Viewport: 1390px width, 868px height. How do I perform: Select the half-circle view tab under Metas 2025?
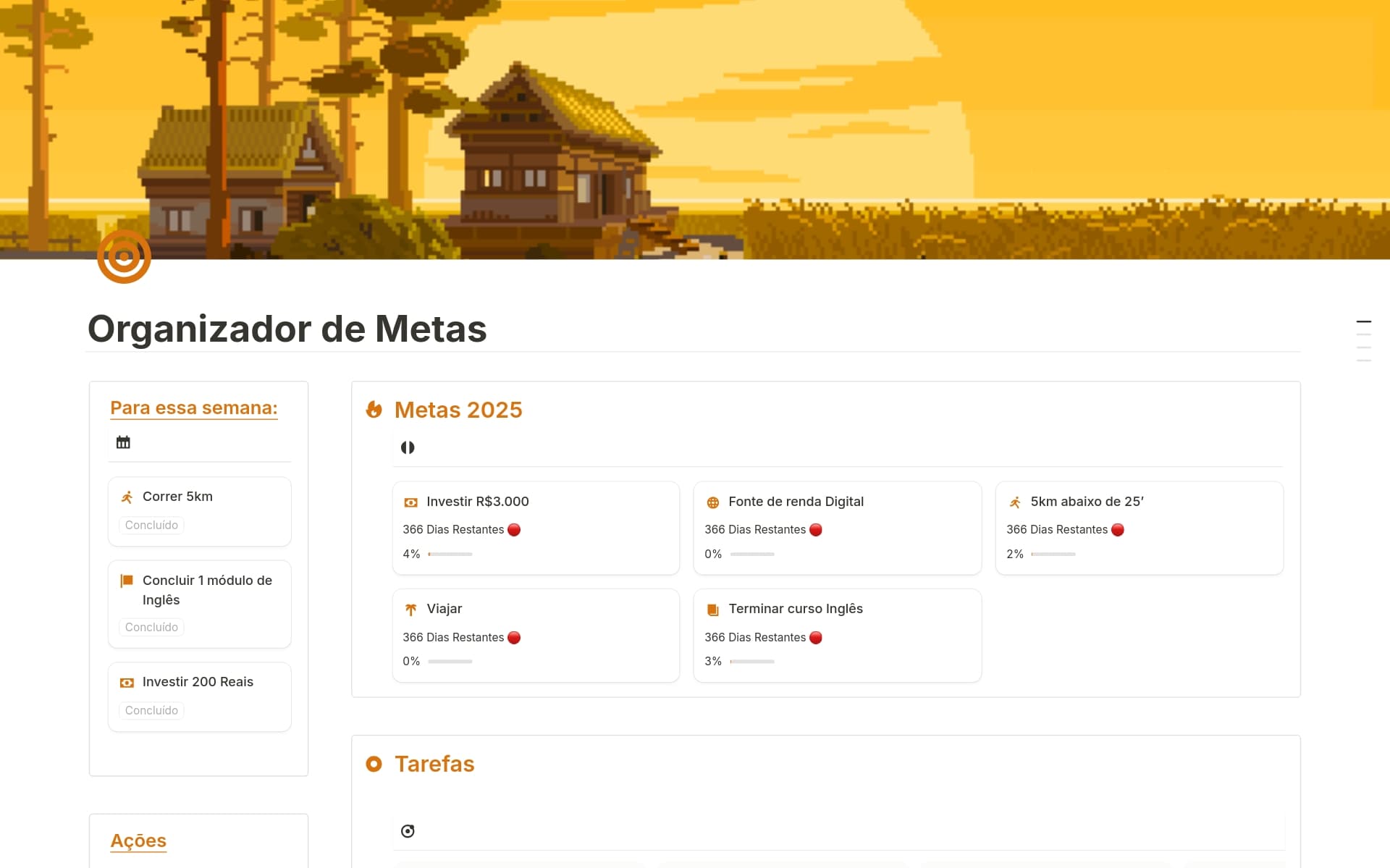click(x=408, y=447)
